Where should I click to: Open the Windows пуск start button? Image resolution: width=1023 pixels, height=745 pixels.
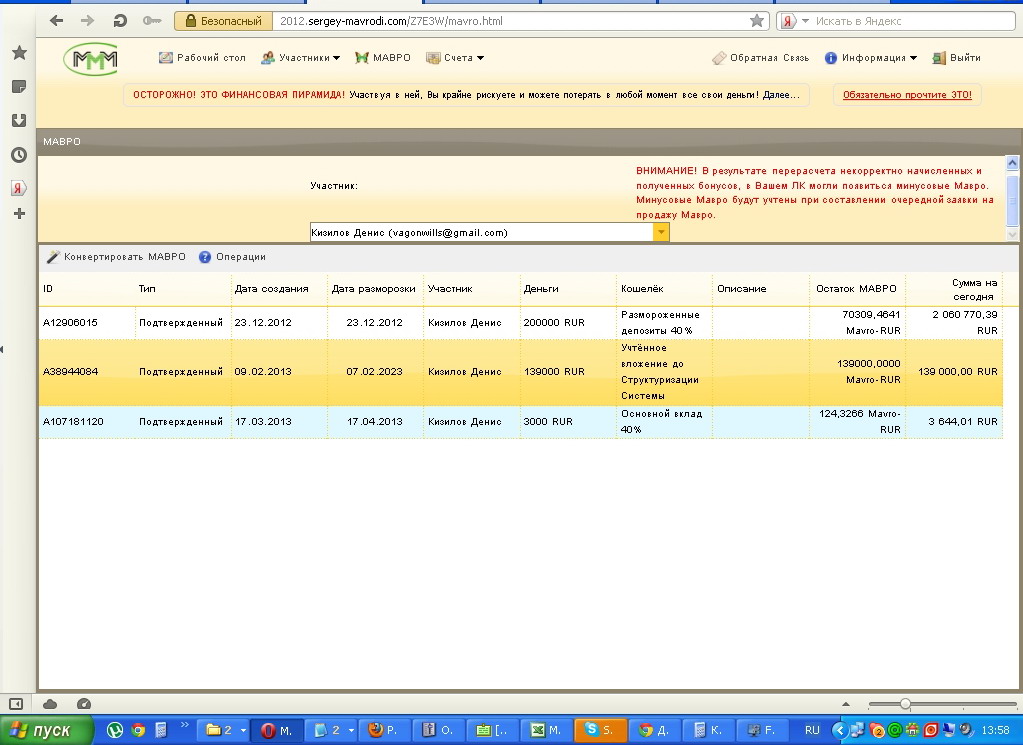[x=46, y=731]
